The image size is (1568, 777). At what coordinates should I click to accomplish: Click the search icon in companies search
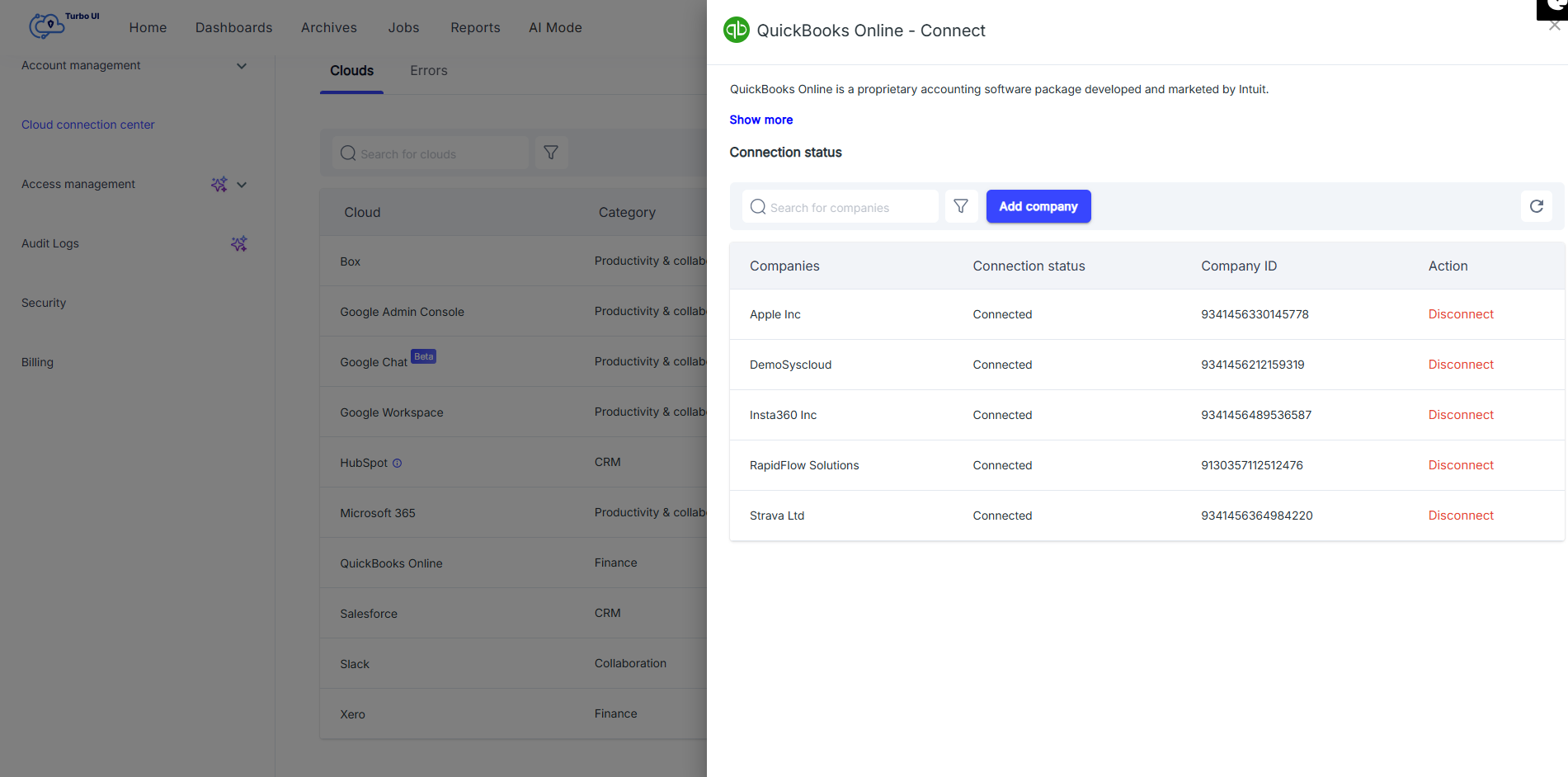click(758, 207)
